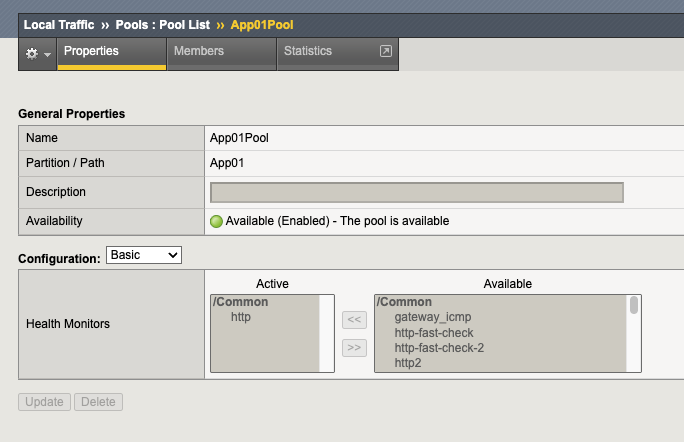Click the App01Pool name value
Viewport: 684px width, 442px height.
[239, 138]
